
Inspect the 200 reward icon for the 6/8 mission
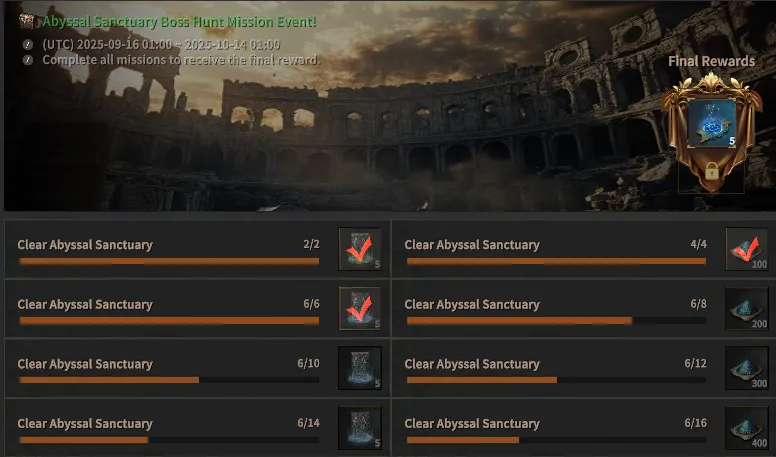pyautogui.click(x=746, y=308)
